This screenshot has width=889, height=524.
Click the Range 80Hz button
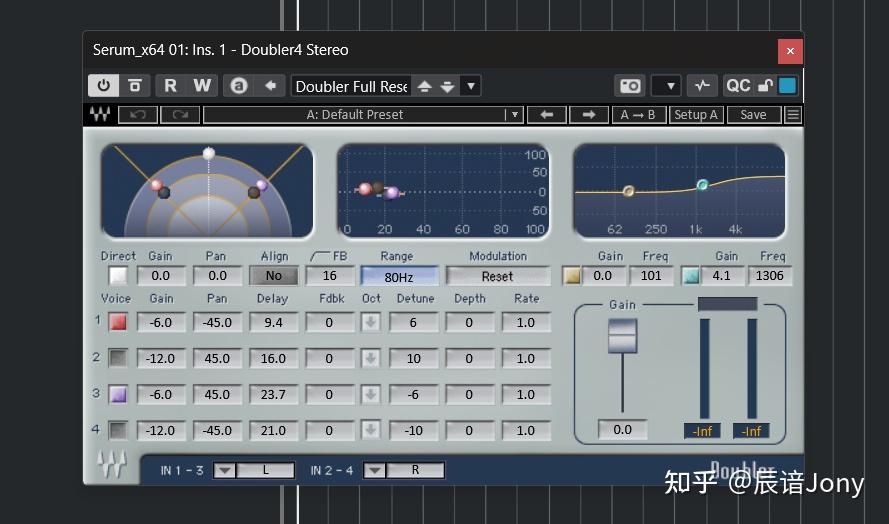coord(399,276)
